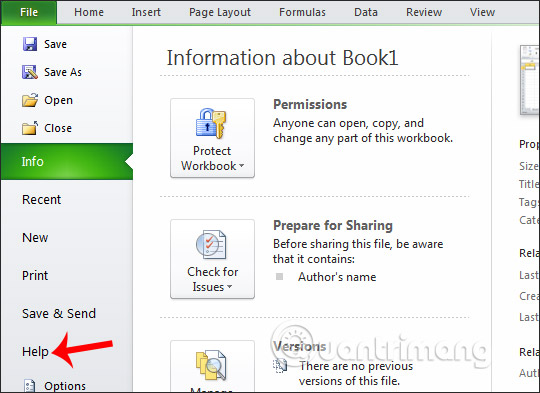This screenshot has width=540, height=393.
Task: Click the 'Information about Book1' title
Action: (282, 58)
